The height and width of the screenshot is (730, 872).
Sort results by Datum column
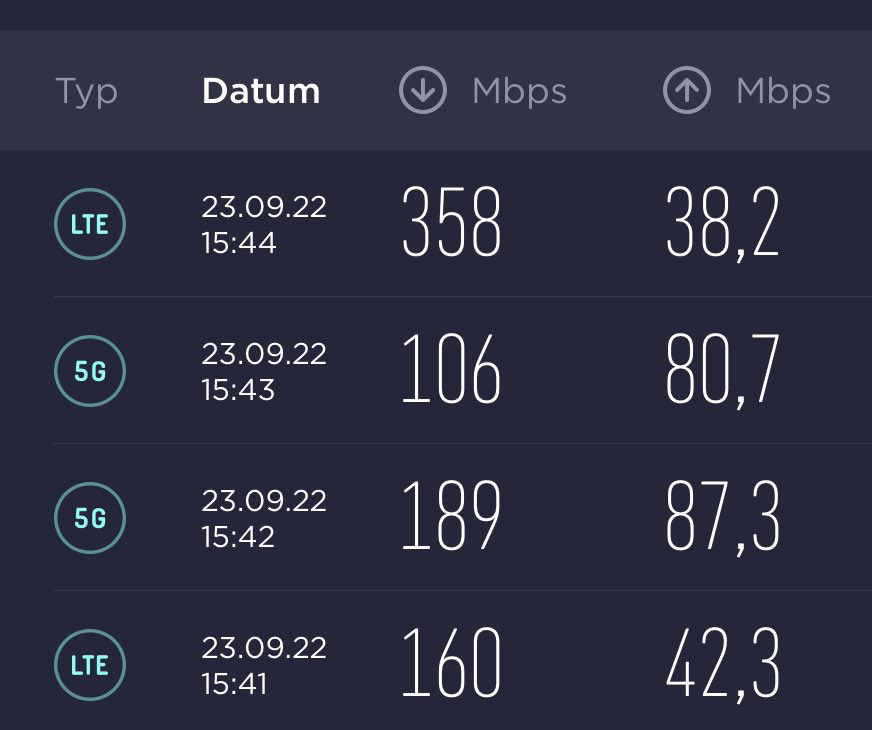pyautogui.click(x=261, y=91)
